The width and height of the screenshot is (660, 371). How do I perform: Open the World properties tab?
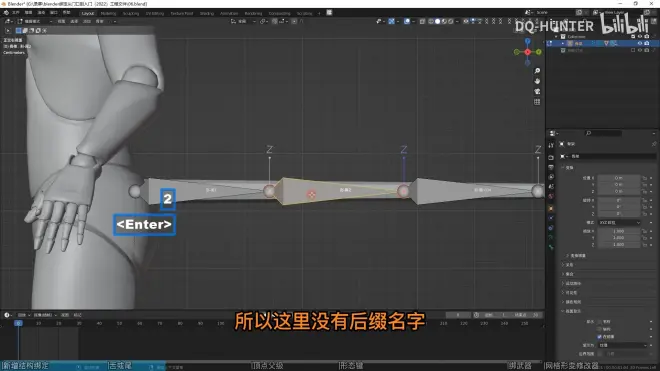coord(551,196)
